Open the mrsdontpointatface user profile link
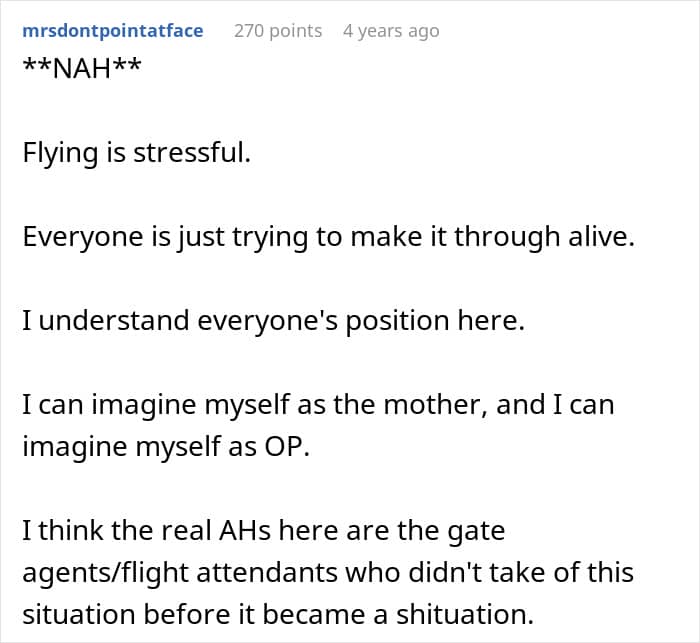The height and width of the screenshot is (643, 700). 113,31
